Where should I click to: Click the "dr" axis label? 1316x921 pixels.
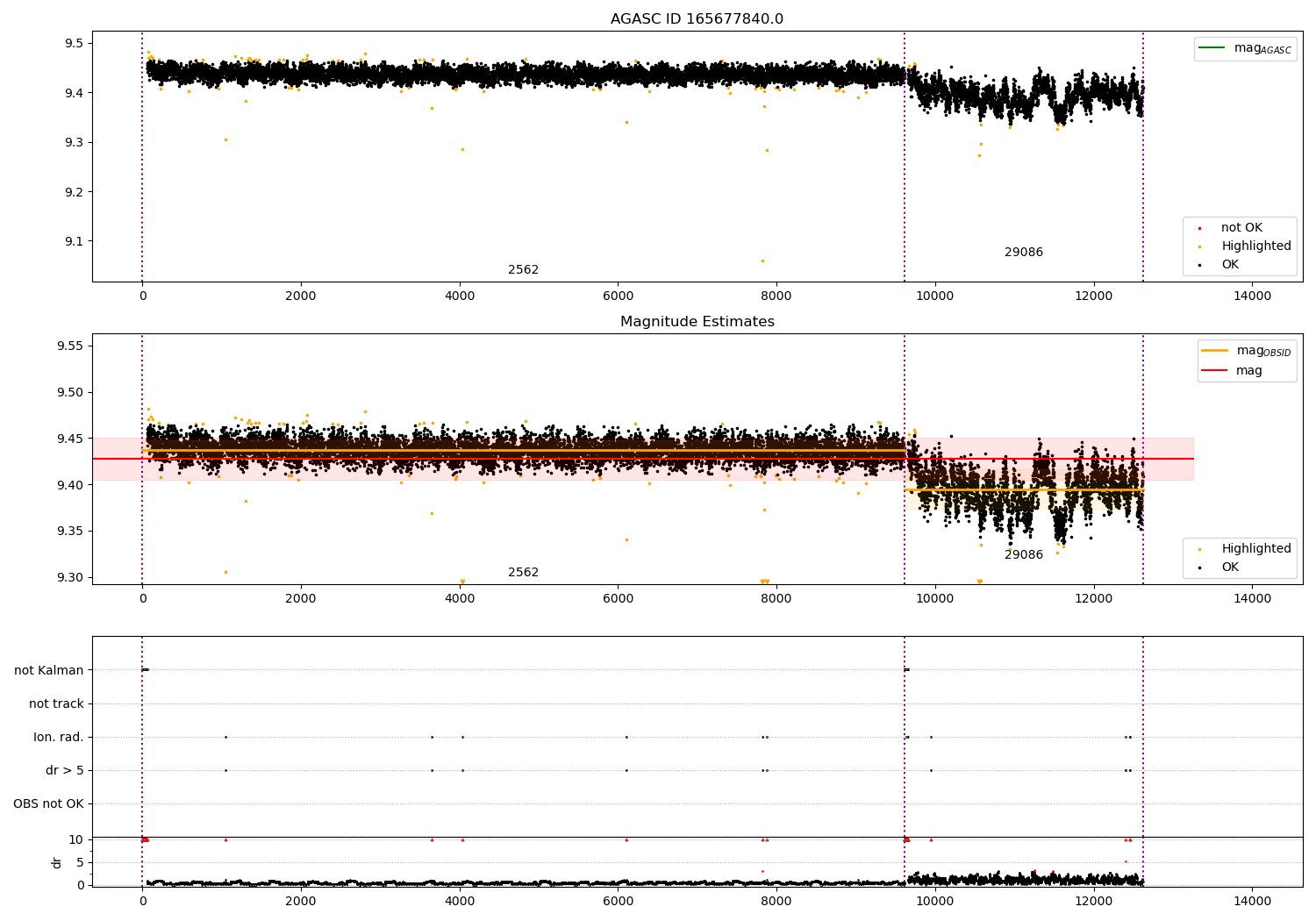pyautogui.click(x=57, y=862)
